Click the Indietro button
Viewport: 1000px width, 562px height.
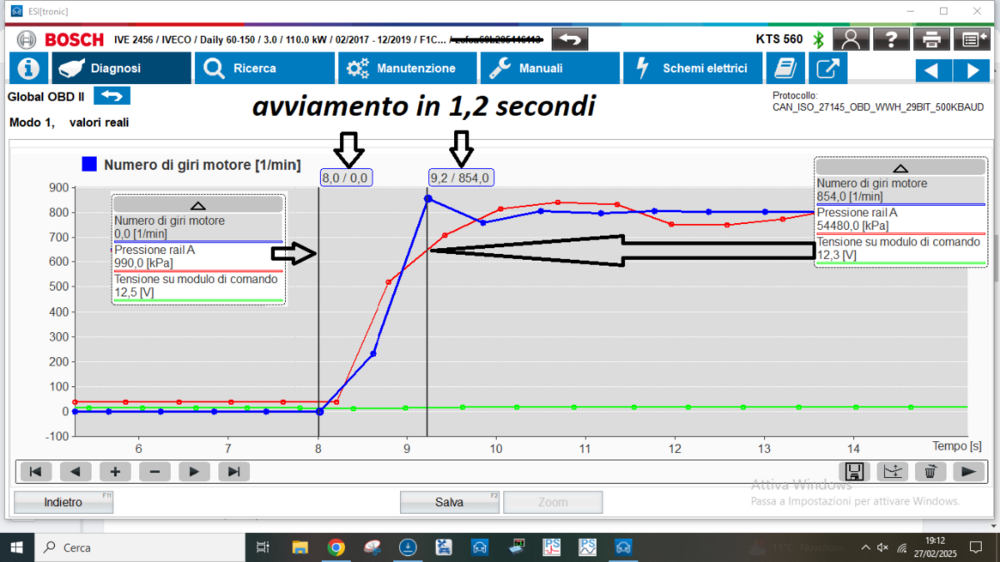coord(63,502)
